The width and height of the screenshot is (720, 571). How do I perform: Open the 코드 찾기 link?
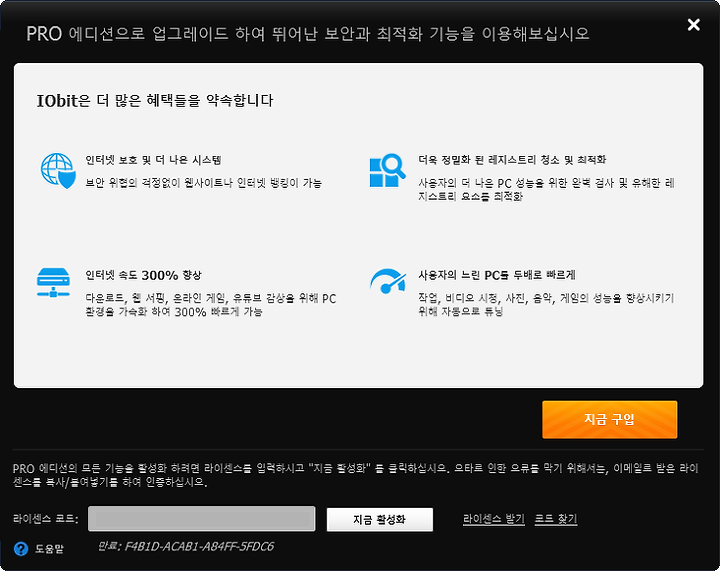pos(556,519)
